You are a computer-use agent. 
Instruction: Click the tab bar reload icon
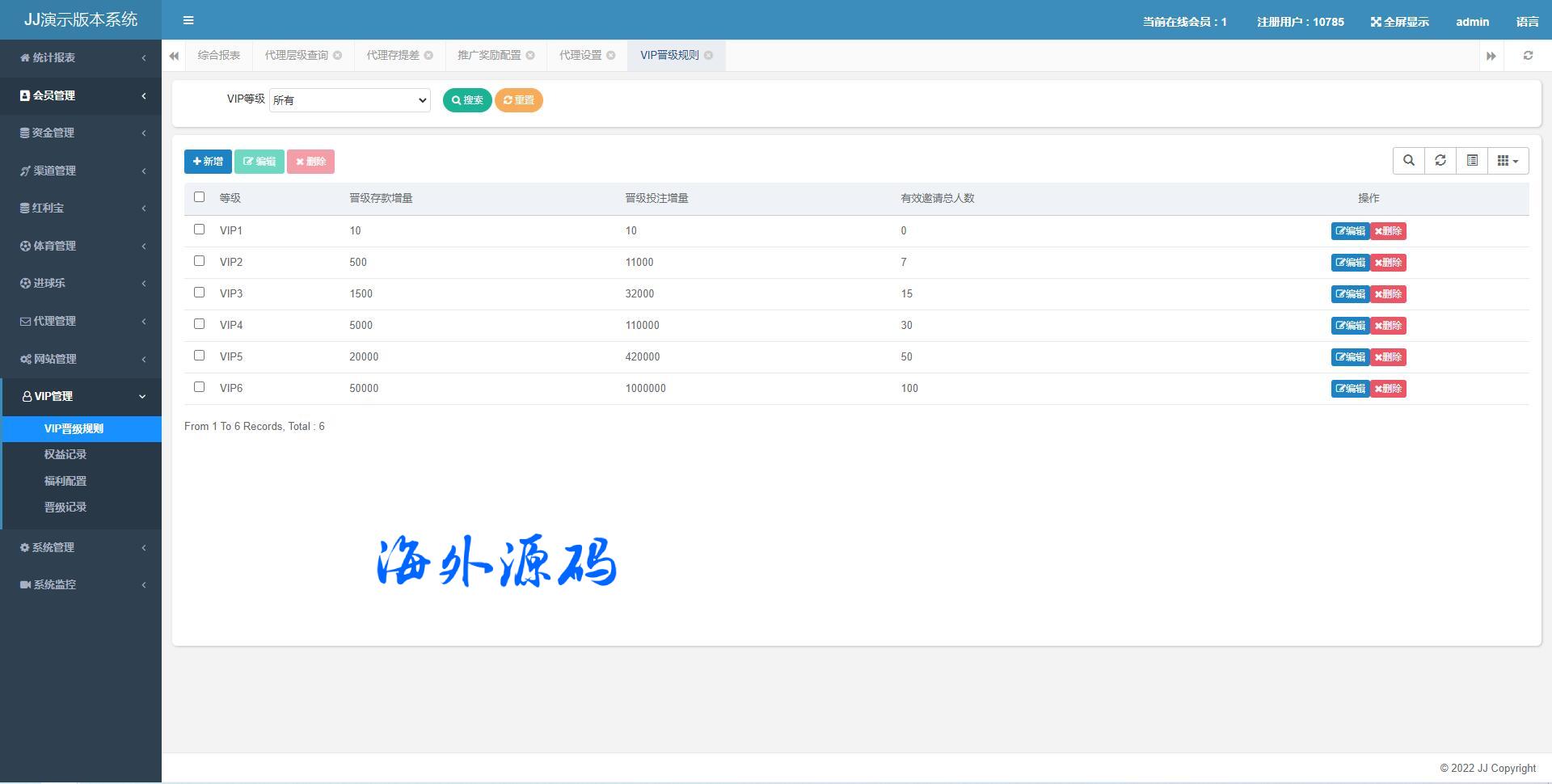click(x=1527, y=56)
